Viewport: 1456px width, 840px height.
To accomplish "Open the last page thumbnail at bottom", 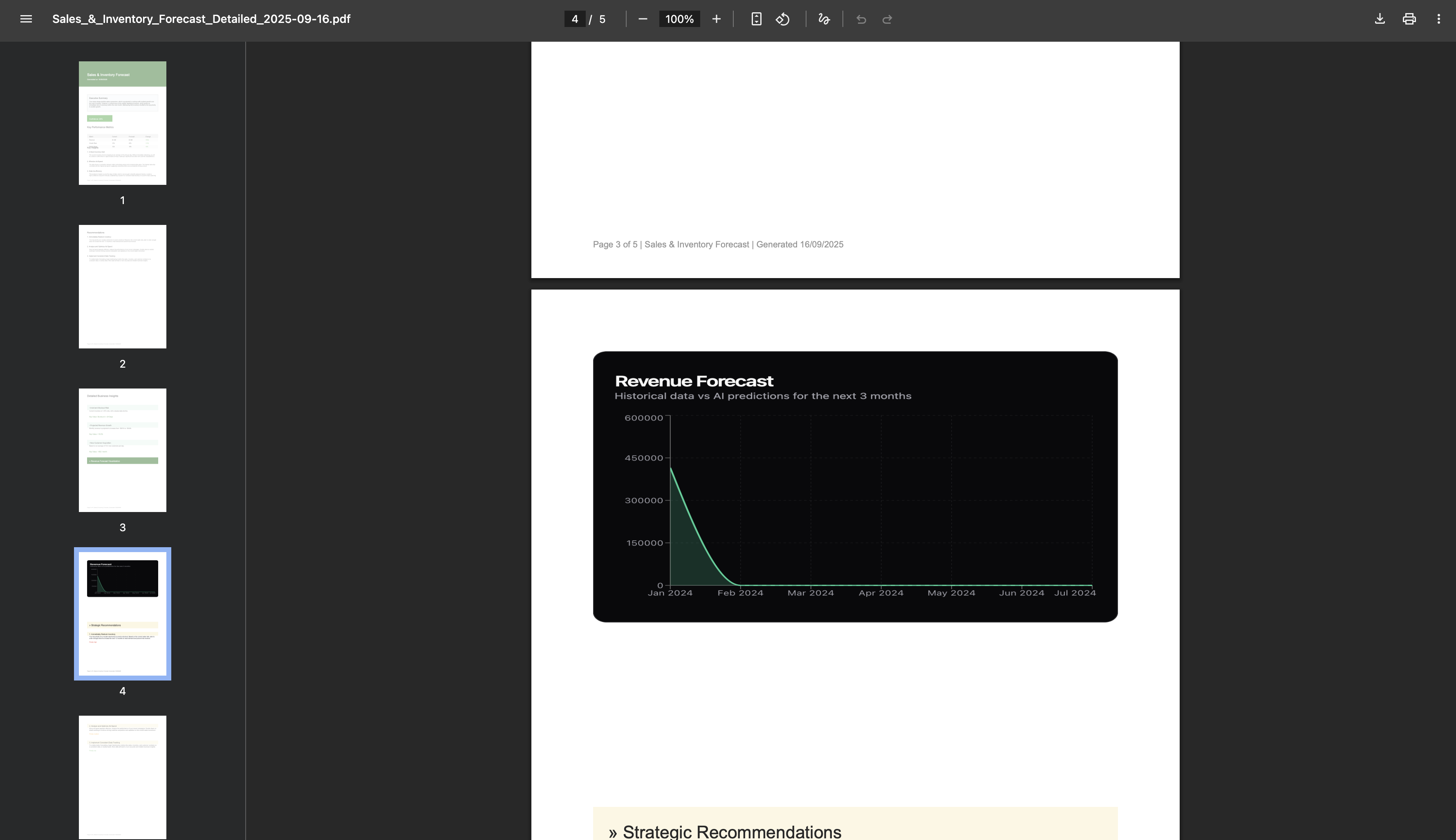I will pyautogui.click(x=122, y=777).
